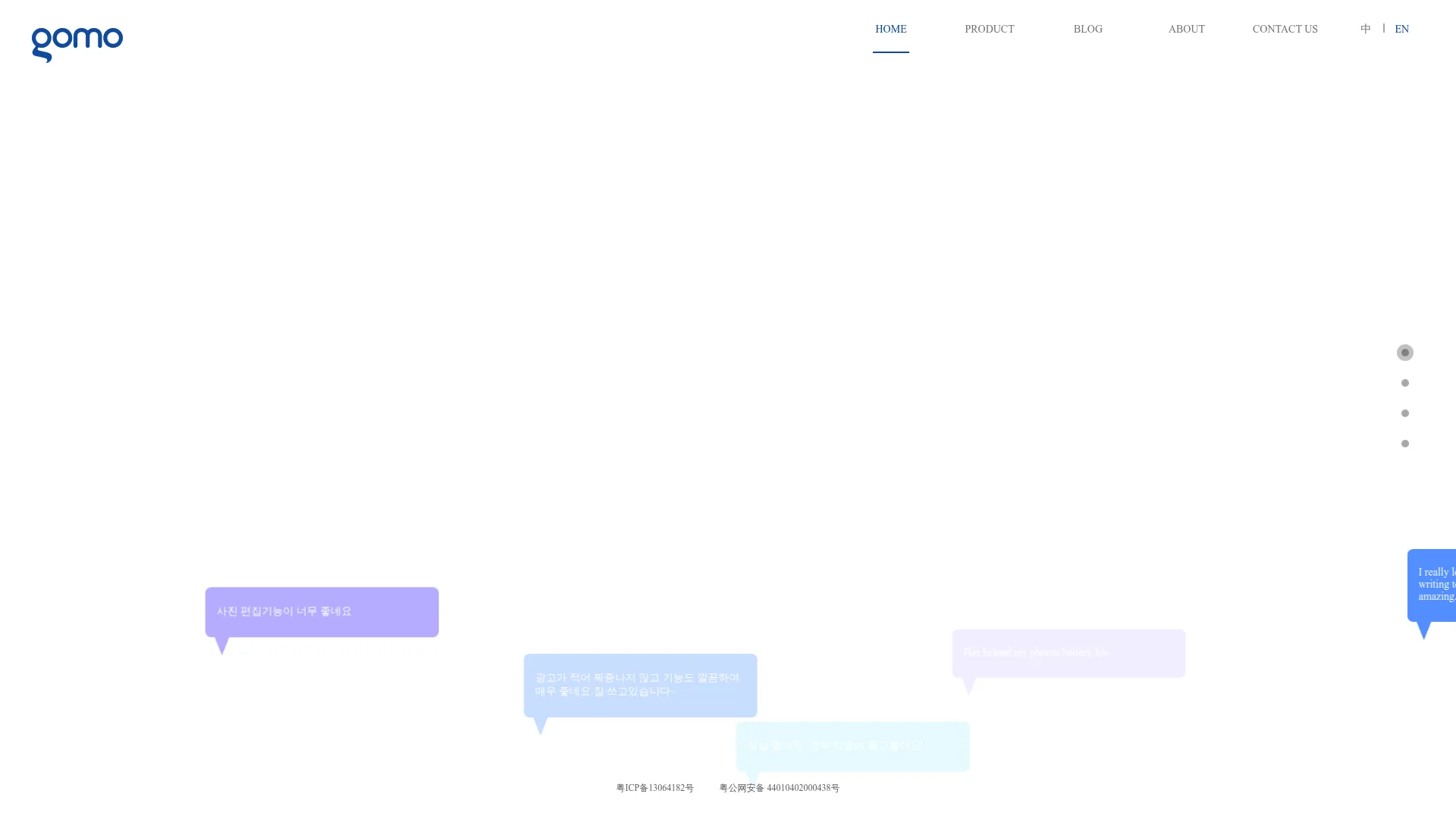Viewport: 1456px width, 819px height.
Task: Navigate to the ABOUT page
Action: pyautogui.click(x=1186, y=29)
